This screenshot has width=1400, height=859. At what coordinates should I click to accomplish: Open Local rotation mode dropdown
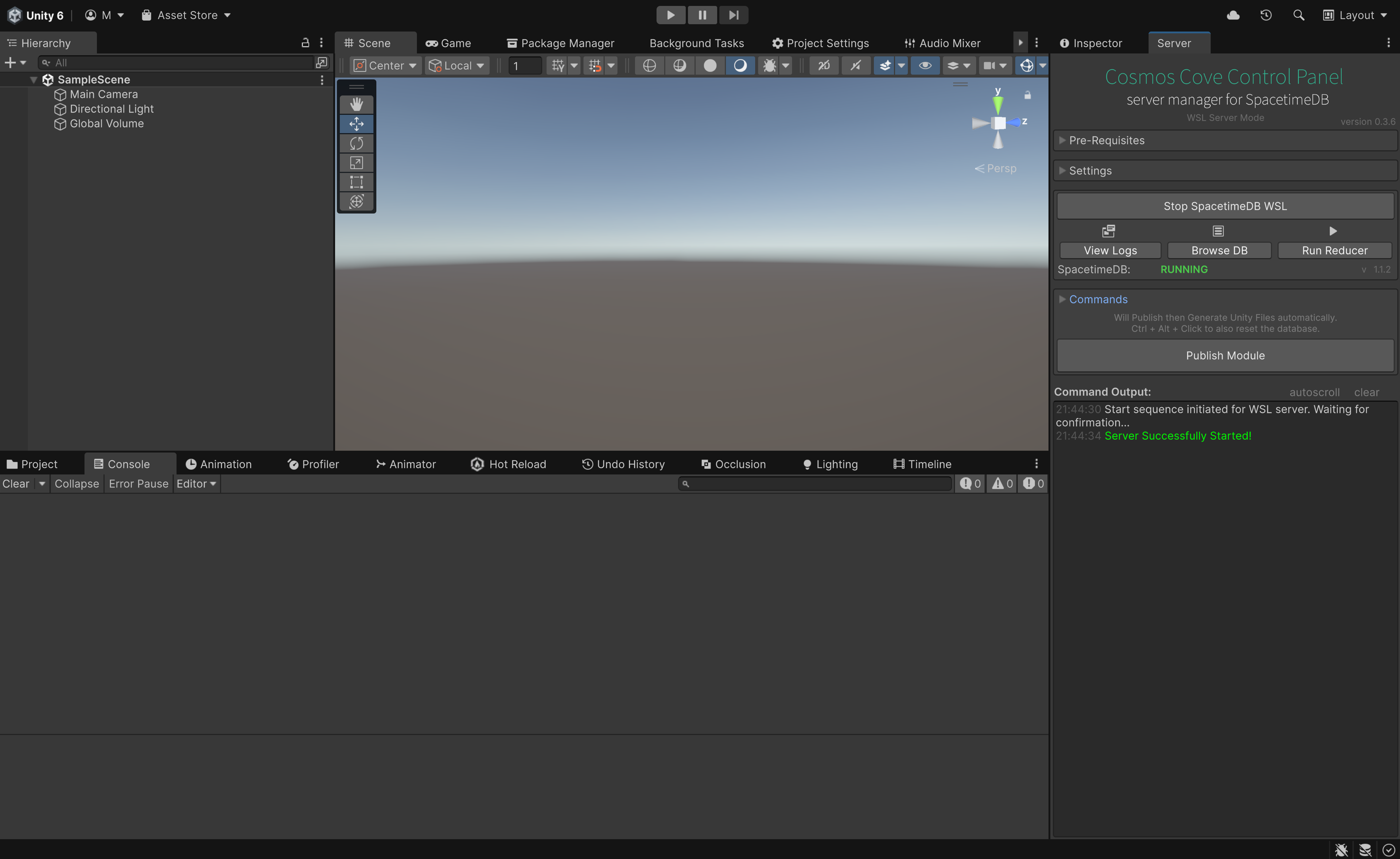click(x=457, y=65)
